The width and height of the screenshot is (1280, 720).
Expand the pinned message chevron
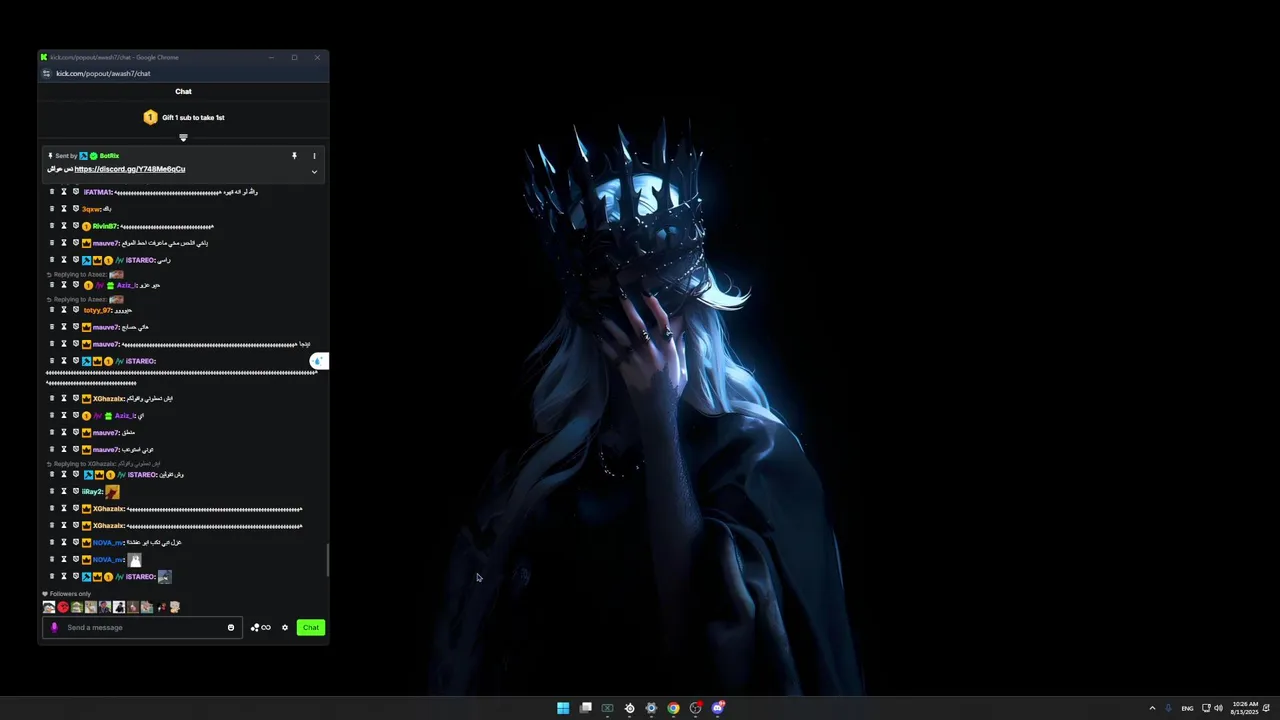tap(314, 172)
